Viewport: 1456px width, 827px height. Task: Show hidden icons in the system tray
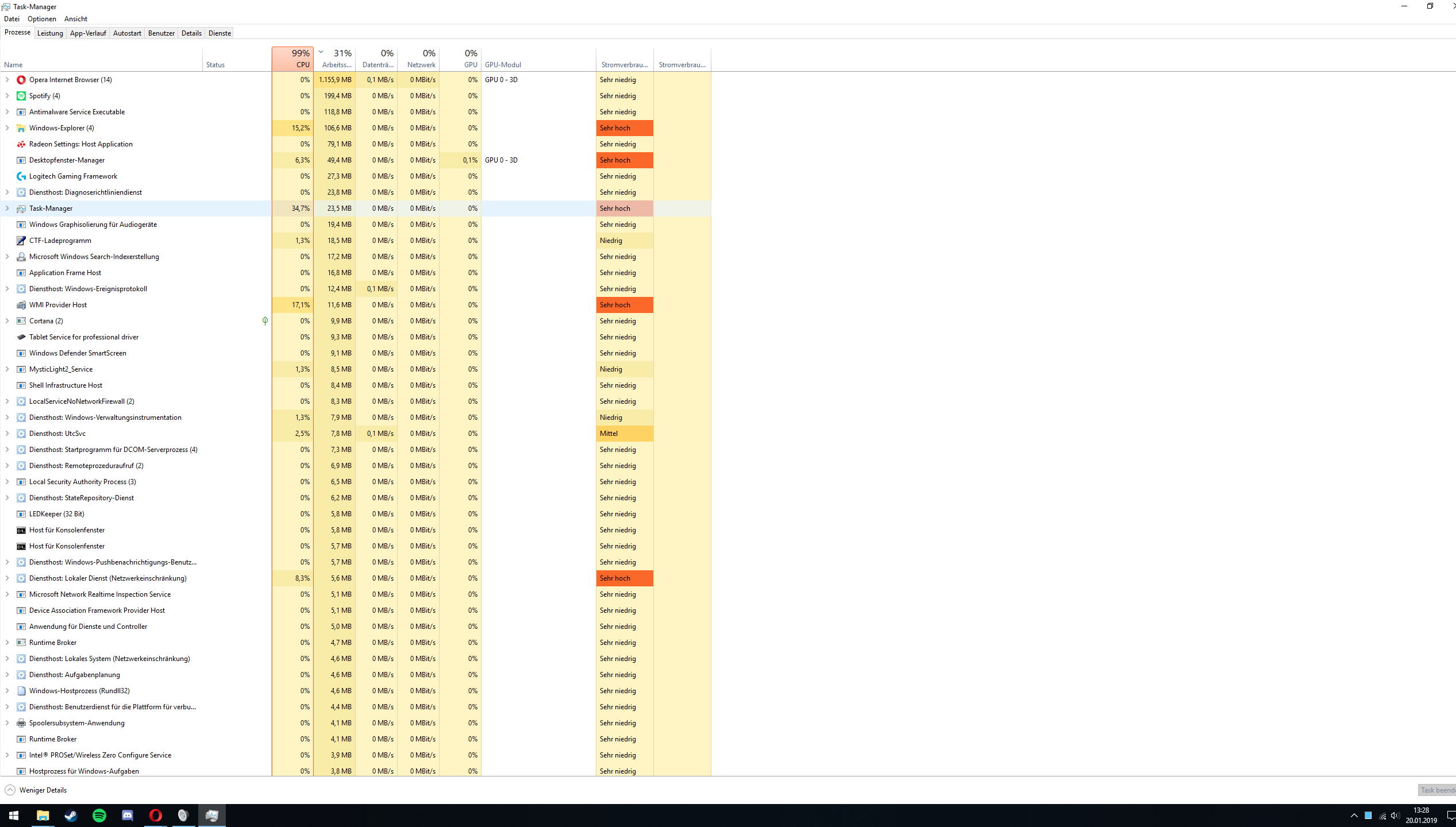[x=1354, y=816]
